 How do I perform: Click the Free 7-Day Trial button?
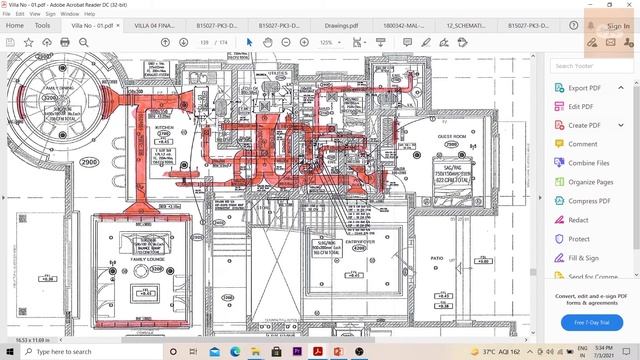pos(592,322)
